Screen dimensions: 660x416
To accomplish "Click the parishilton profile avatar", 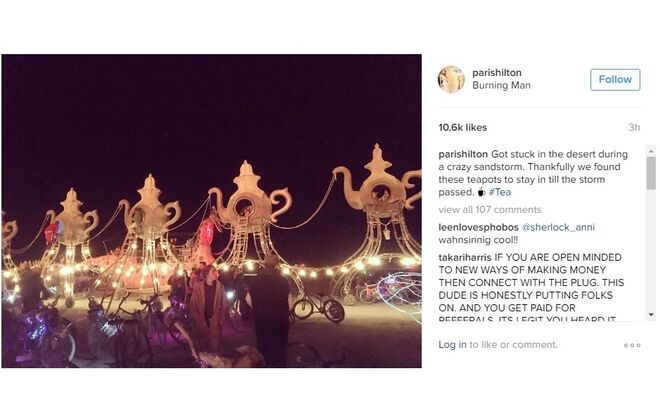I will pos(451,79).
